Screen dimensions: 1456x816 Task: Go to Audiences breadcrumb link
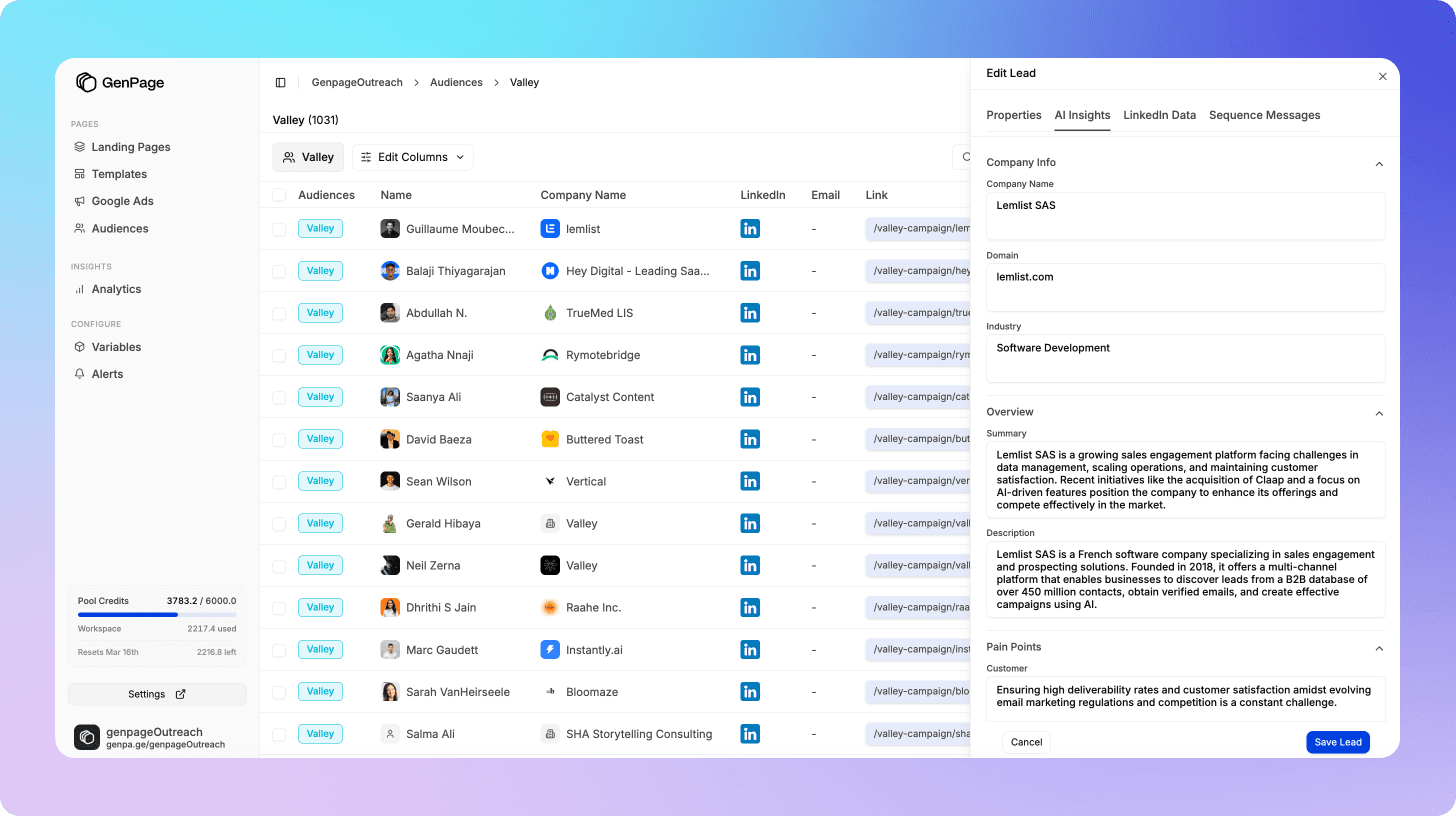tap(456, 83)
